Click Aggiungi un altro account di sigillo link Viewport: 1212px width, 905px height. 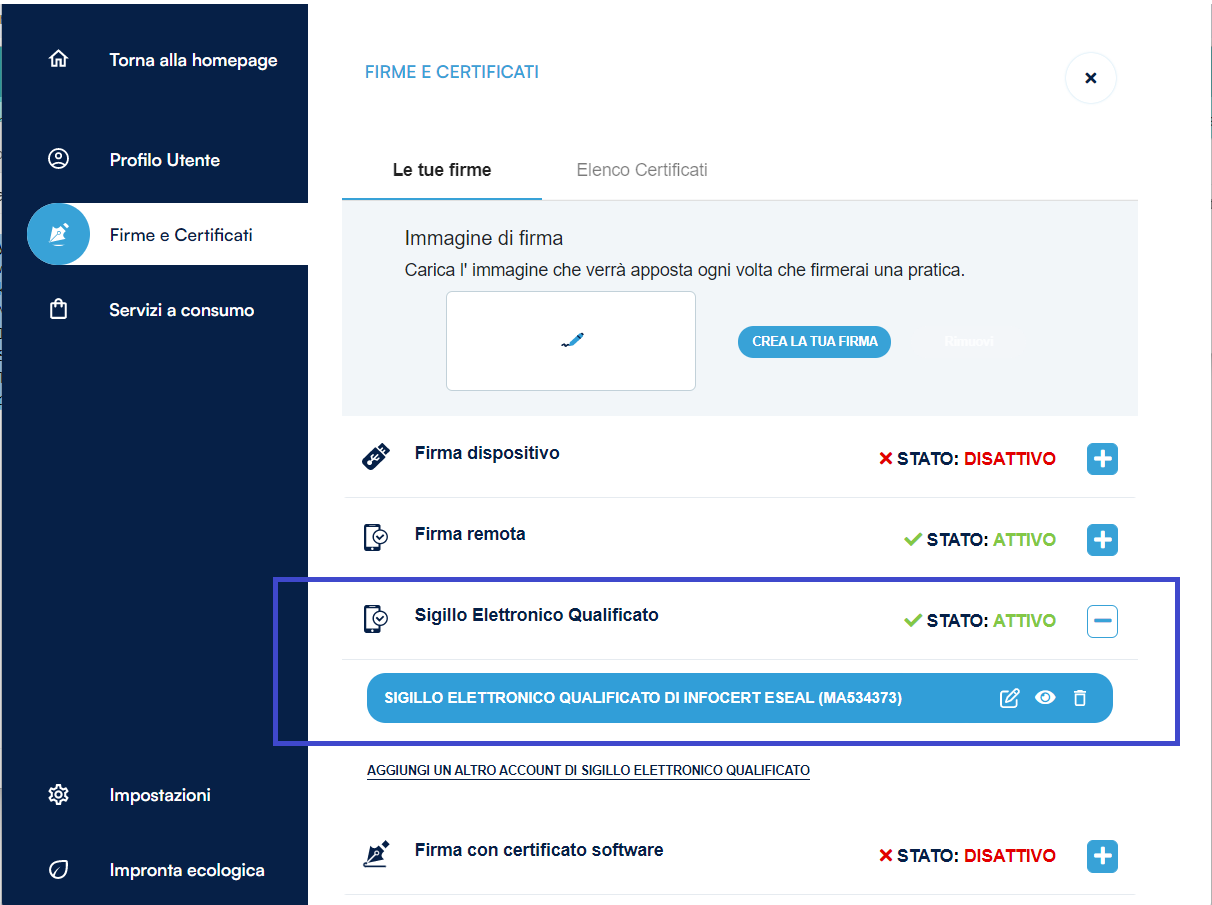(588, 771)
